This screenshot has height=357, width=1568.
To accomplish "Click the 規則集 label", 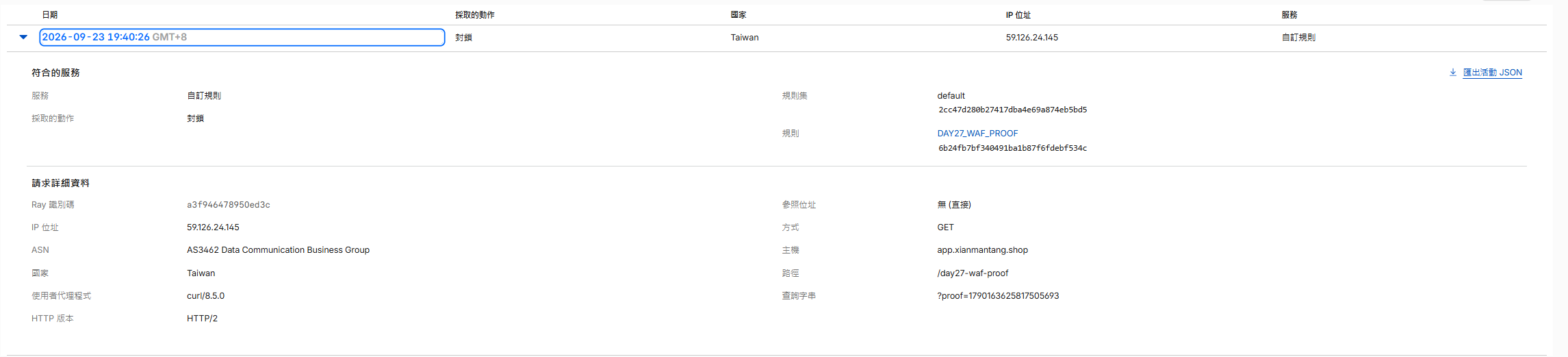I will (x=795, y=96).
